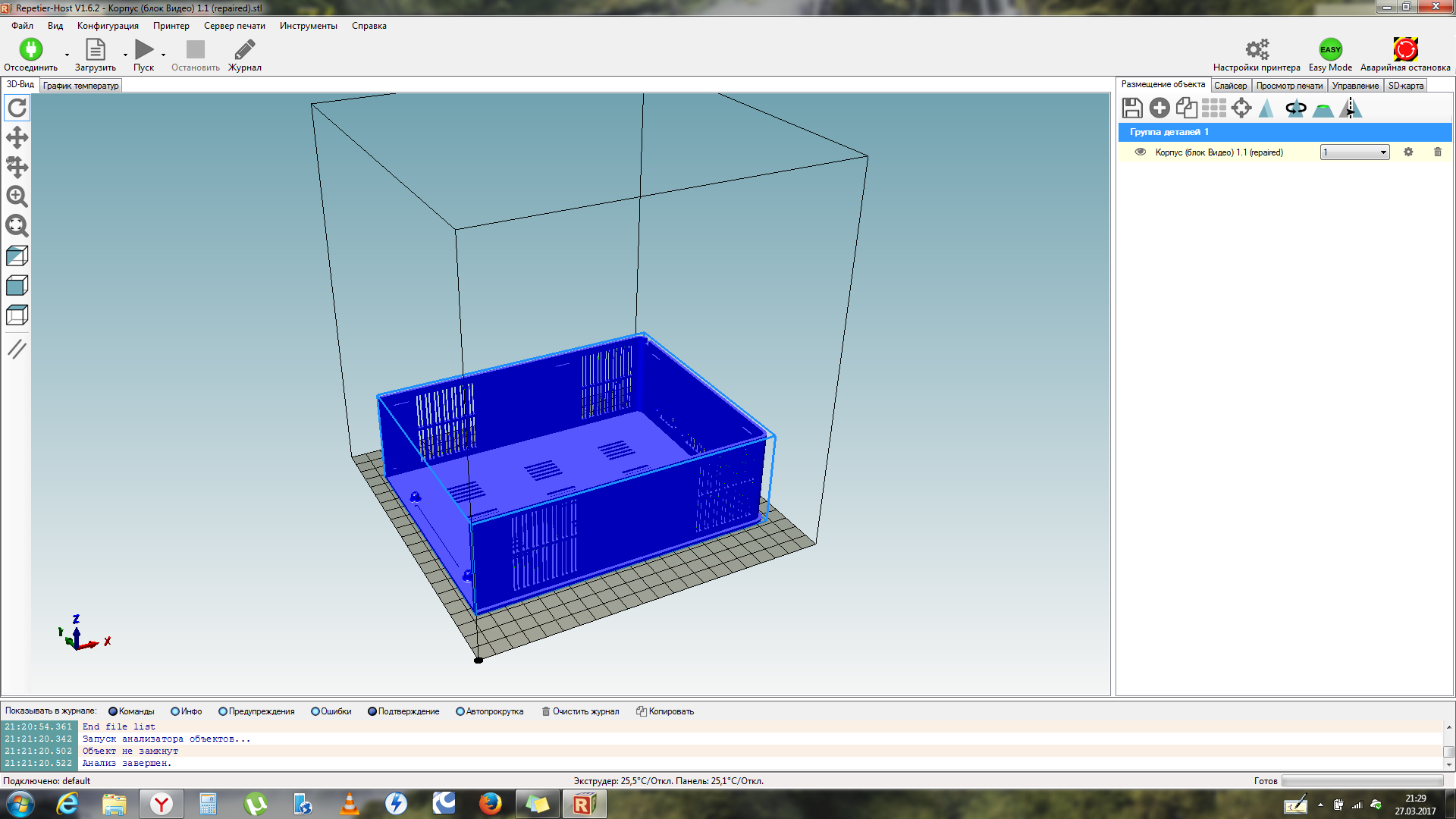Open the Конфигурация menu

108,26
